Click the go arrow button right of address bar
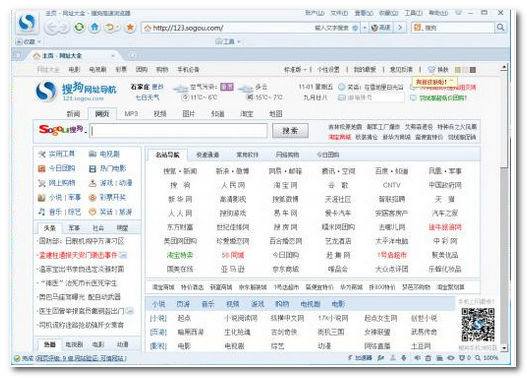 coord(400,27)
